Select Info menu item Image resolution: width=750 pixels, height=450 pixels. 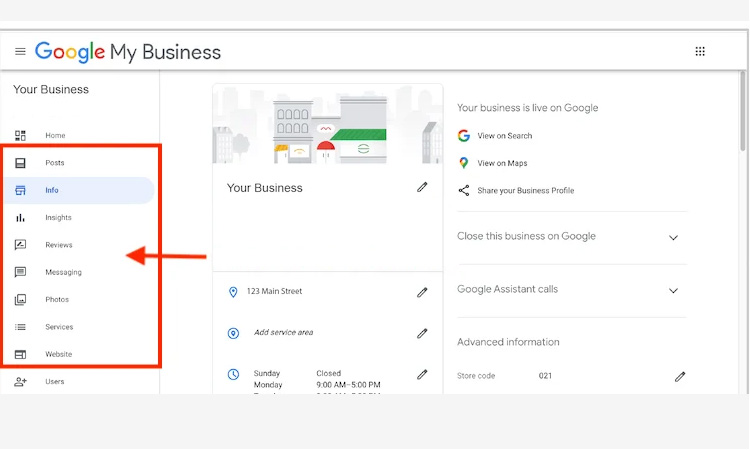[79, 190]
